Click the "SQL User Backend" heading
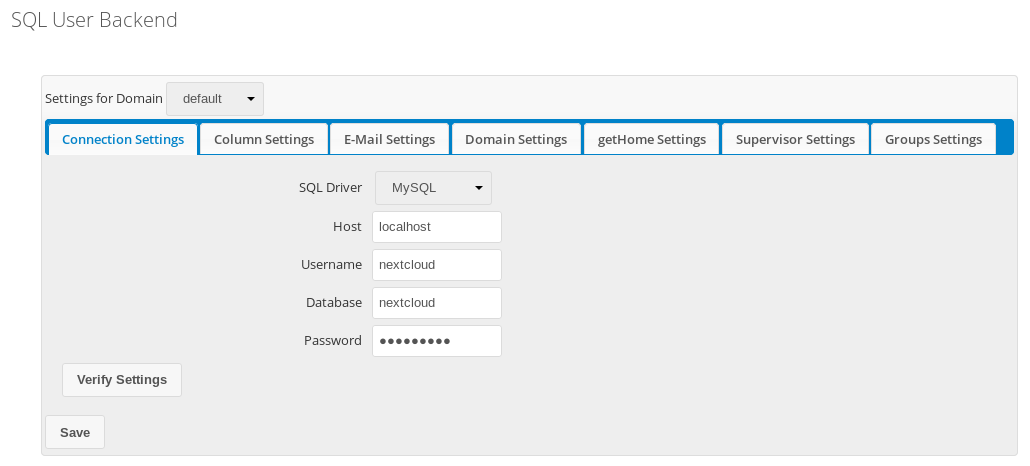 [x=94, y=20]
